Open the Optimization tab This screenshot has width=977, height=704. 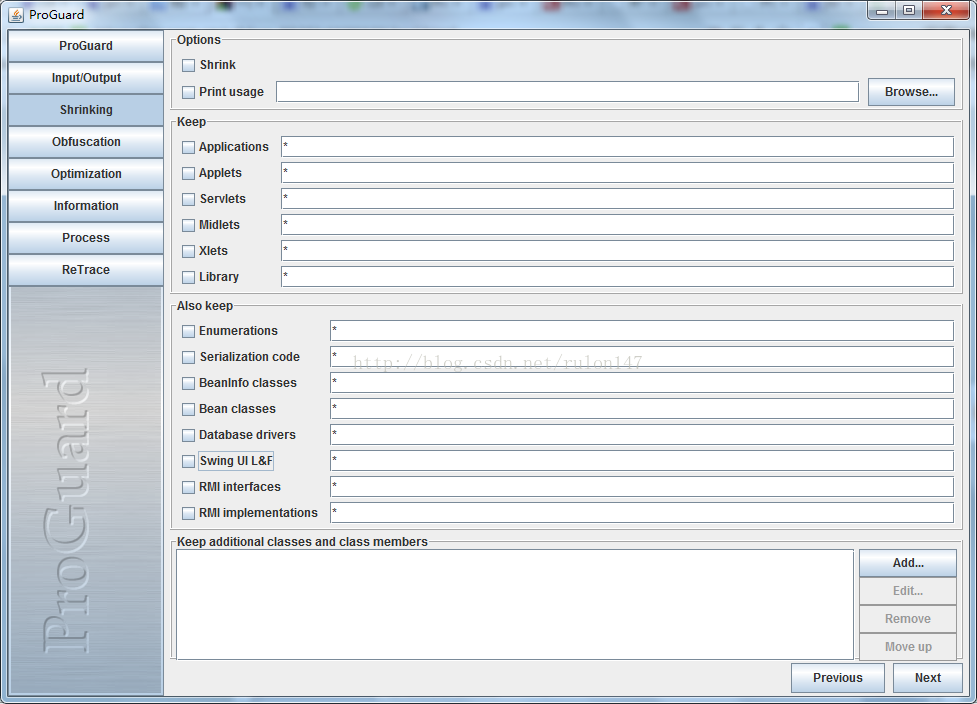[x=86, y=174]
